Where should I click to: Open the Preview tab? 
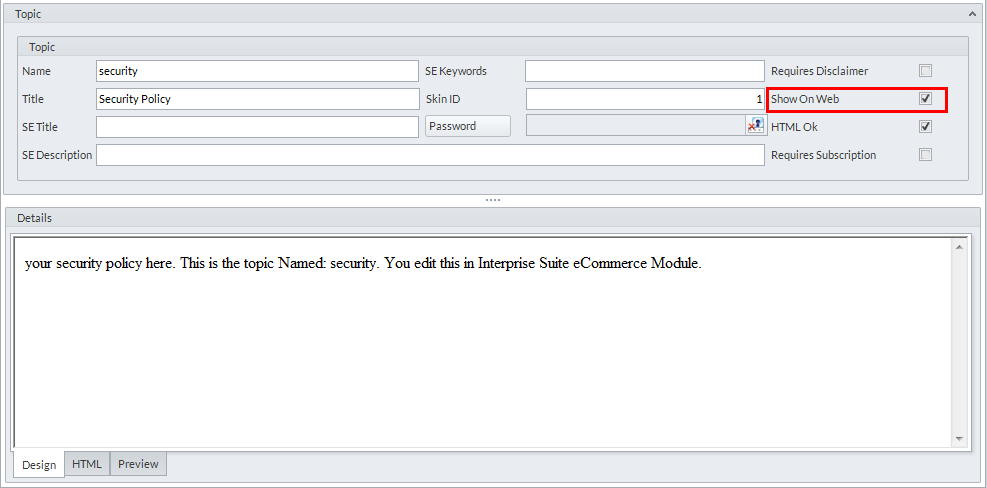[138, 464]
